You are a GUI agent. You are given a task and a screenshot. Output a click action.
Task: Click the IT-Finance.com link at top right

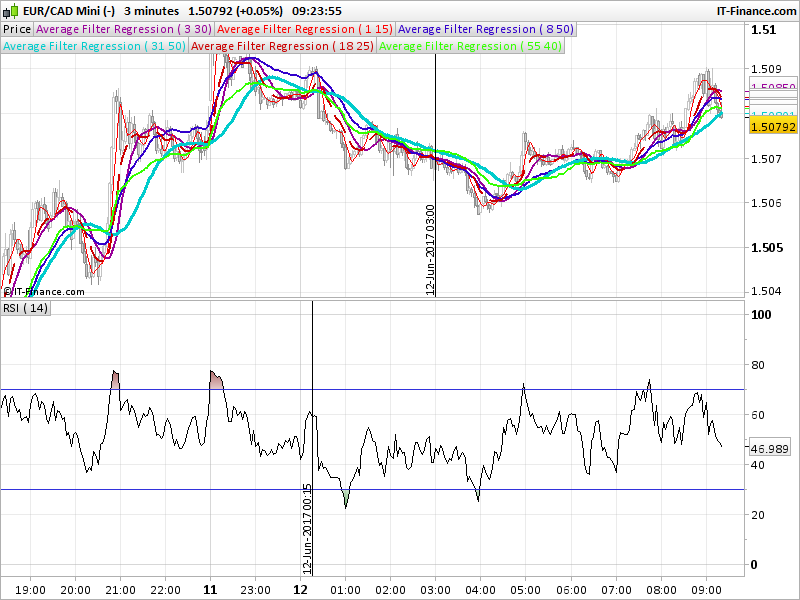click(x=756, y=11)
